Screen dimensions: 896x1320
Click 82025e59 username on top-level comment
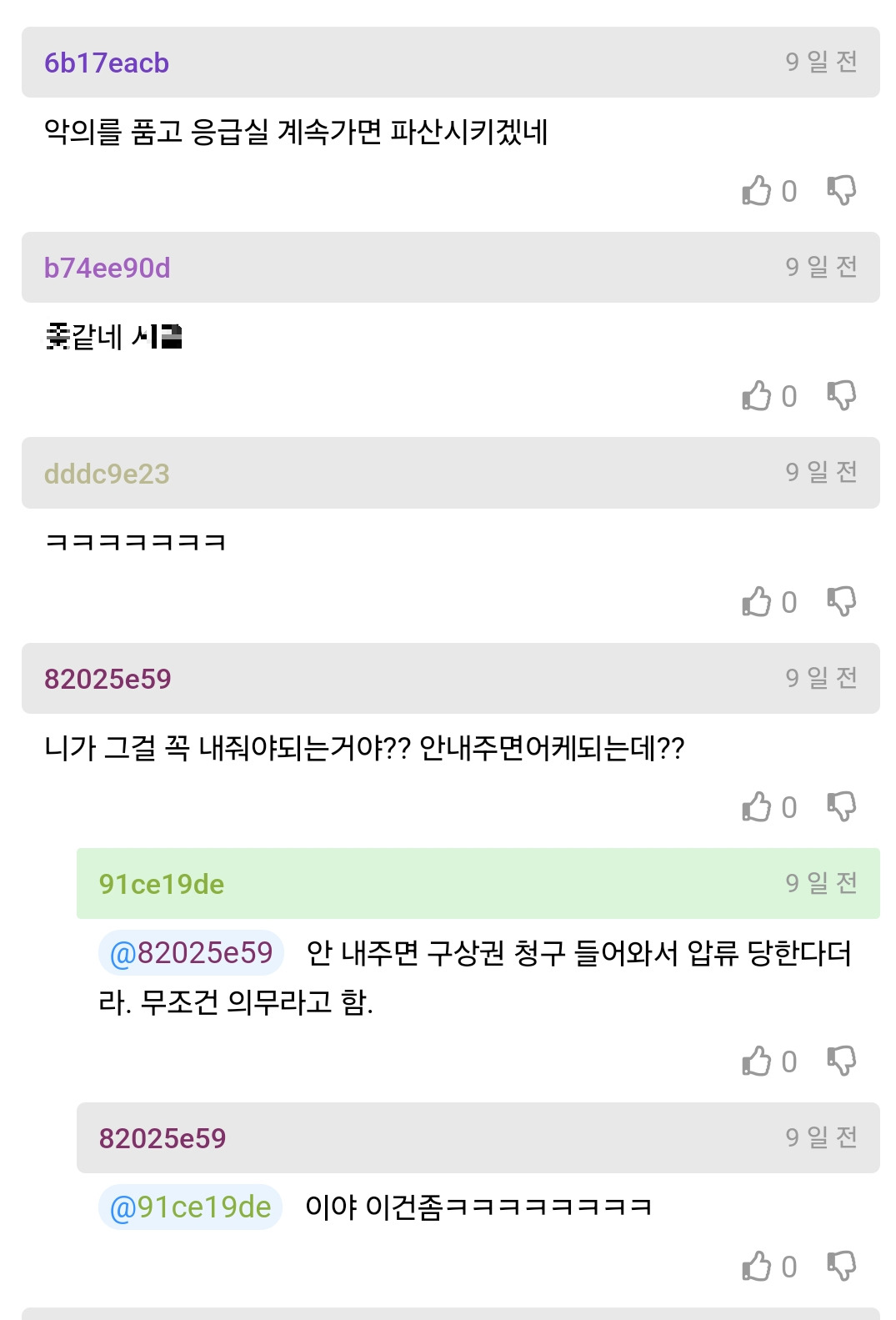[x=108, y=679]
